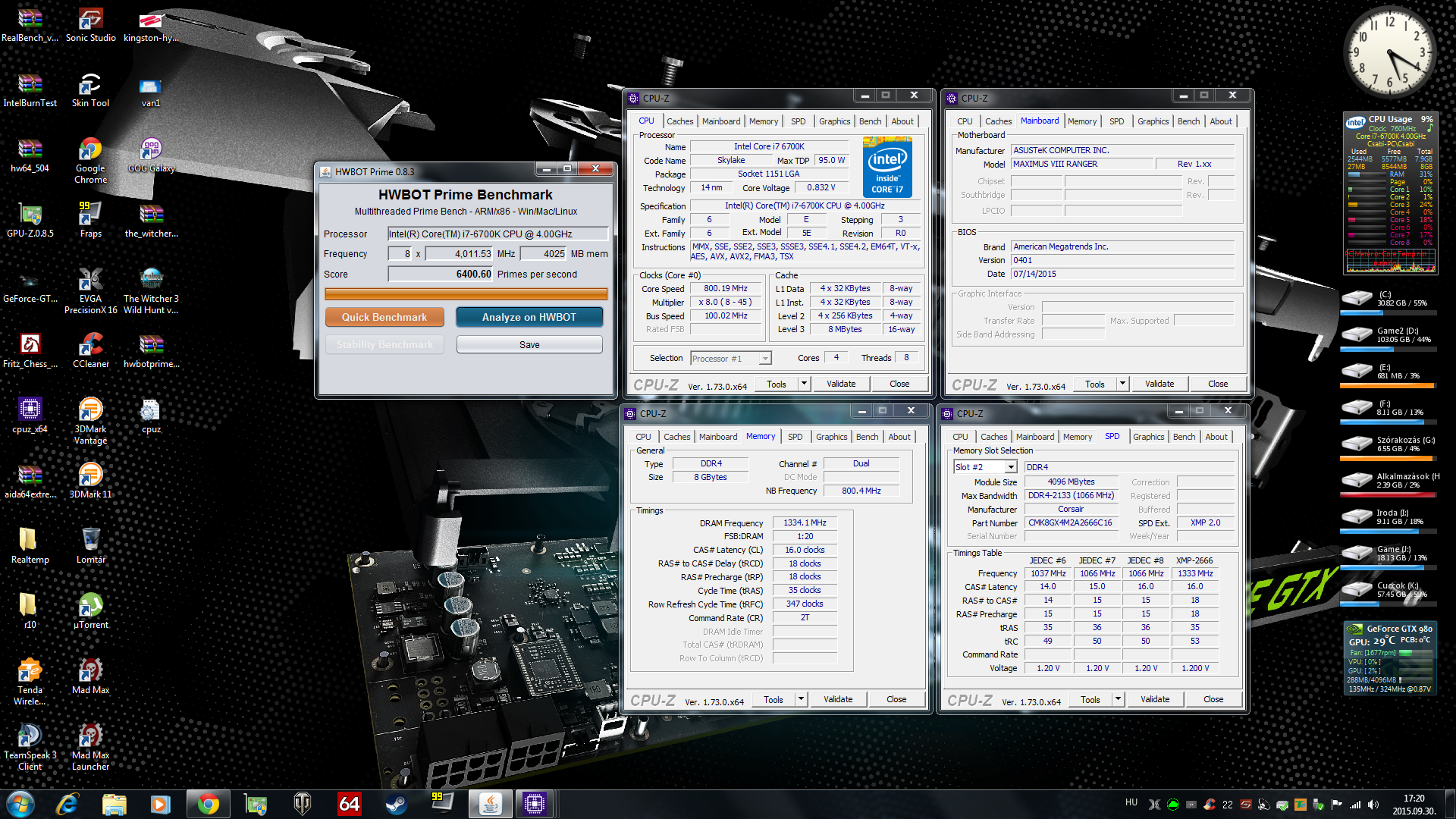Open the Realtemp folder icon
This screenshot has width=1456, height=819.
pos(30,547)
